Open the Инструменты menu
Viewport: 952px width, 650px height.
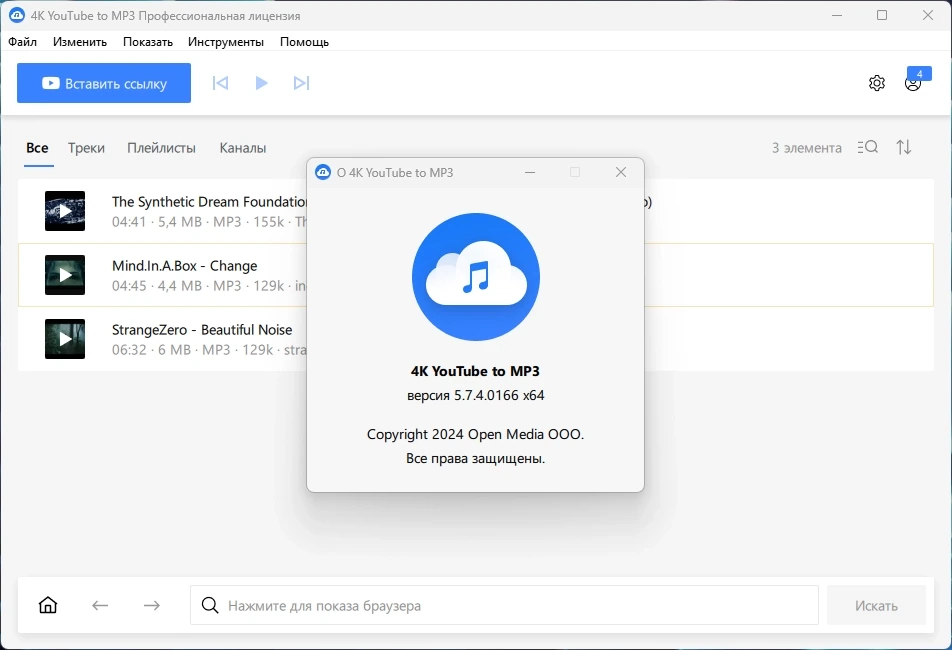tap(226, 42)
